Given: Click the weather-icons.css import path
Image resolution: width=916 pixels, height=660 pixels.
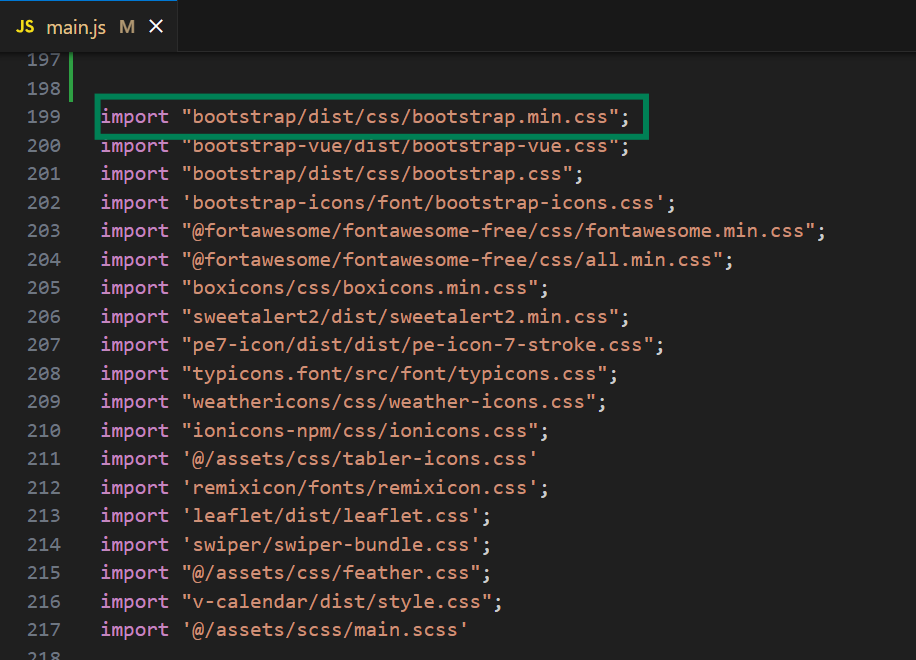Looking at the screenshot, I should coord(389,402).
